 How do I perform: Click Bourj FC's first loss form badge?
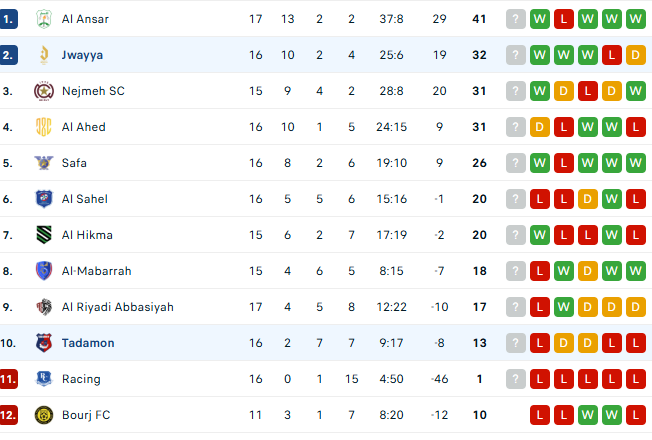[x=540, y=415]
